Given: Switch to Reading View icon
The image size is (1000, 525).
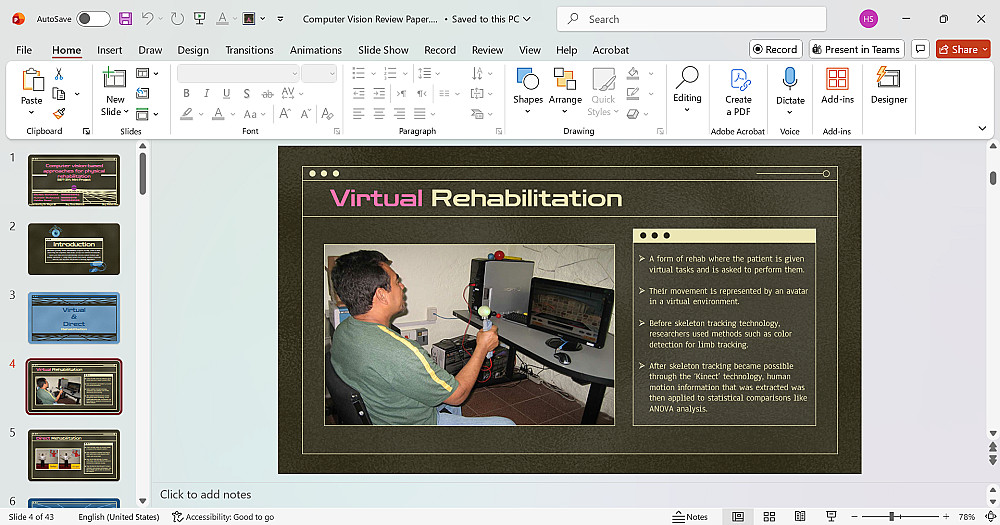Looking at the screenshot, I should (x=800, y=516).
